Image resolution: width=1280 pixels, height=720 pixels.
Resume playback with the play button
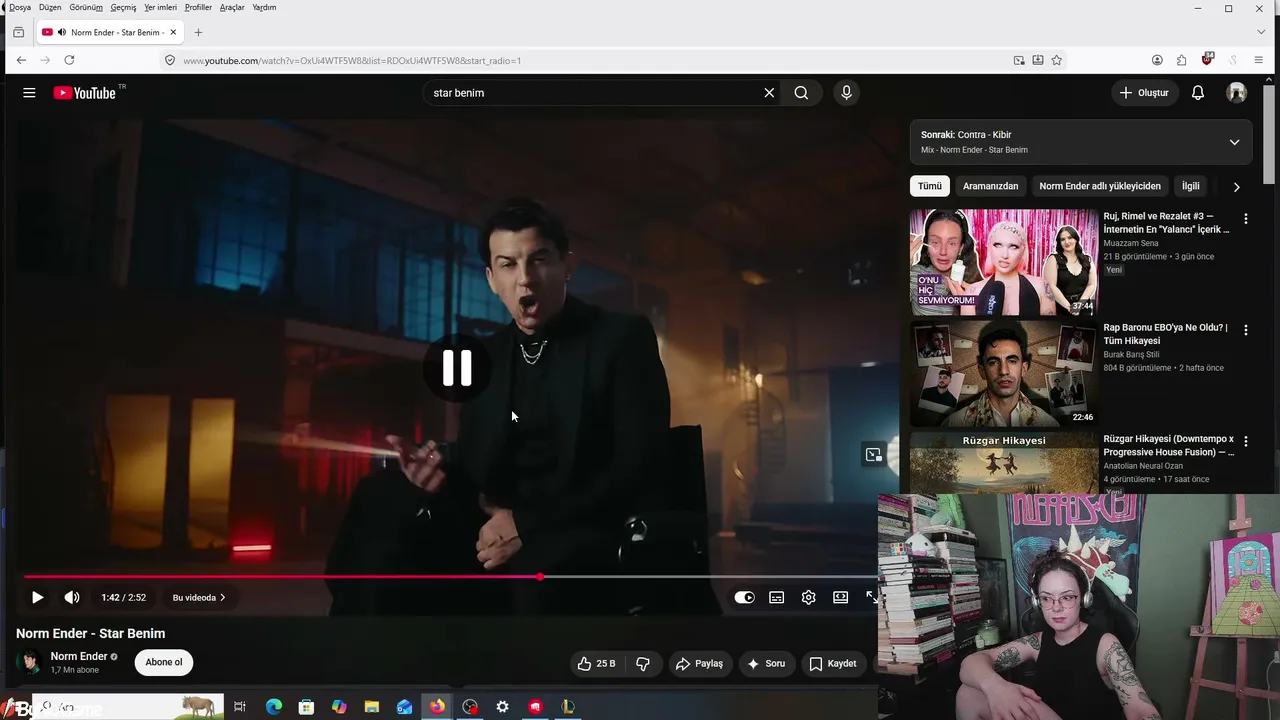pos(37,597)
